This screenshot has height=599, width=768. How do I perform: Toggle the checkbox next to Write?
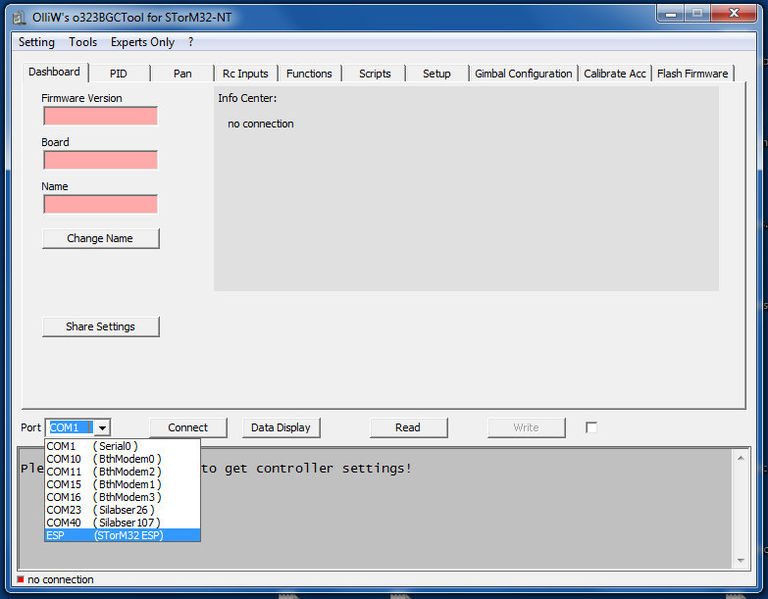pos(591,428)
